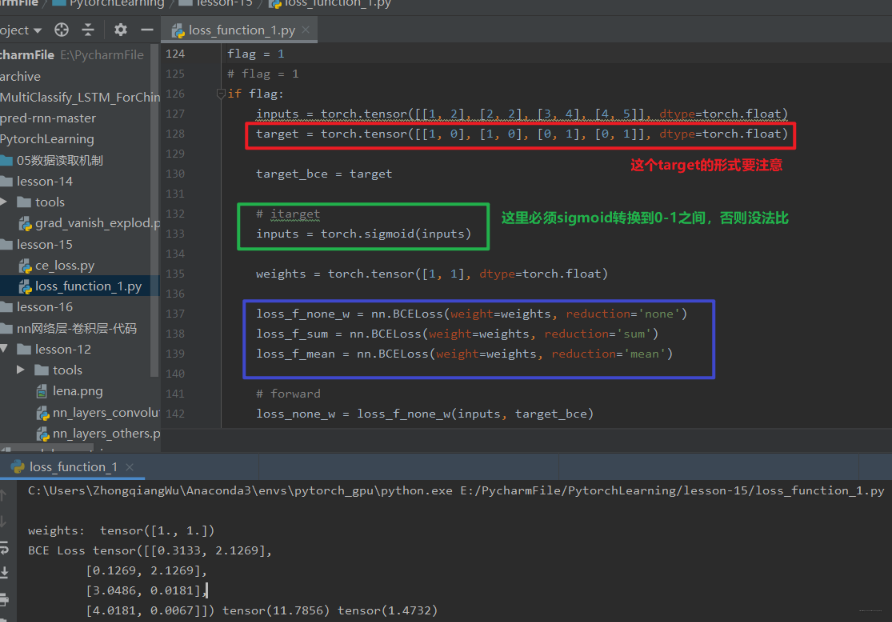Open ce_loss.py file
The image size is (892, 622).
coord(64,266)
